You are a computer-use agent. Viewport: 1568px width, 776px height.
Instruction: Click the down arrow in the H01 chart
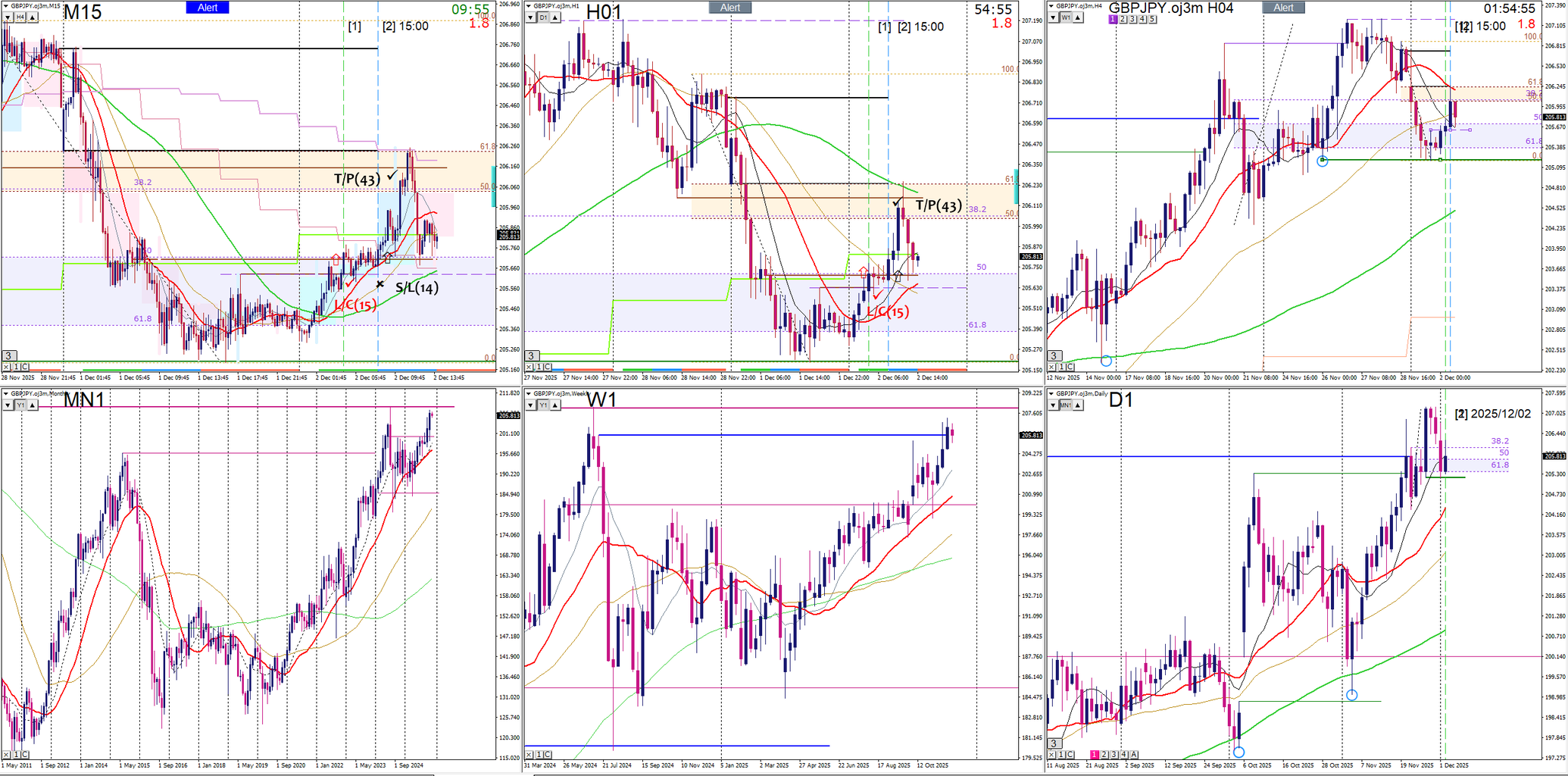[531, 17]
